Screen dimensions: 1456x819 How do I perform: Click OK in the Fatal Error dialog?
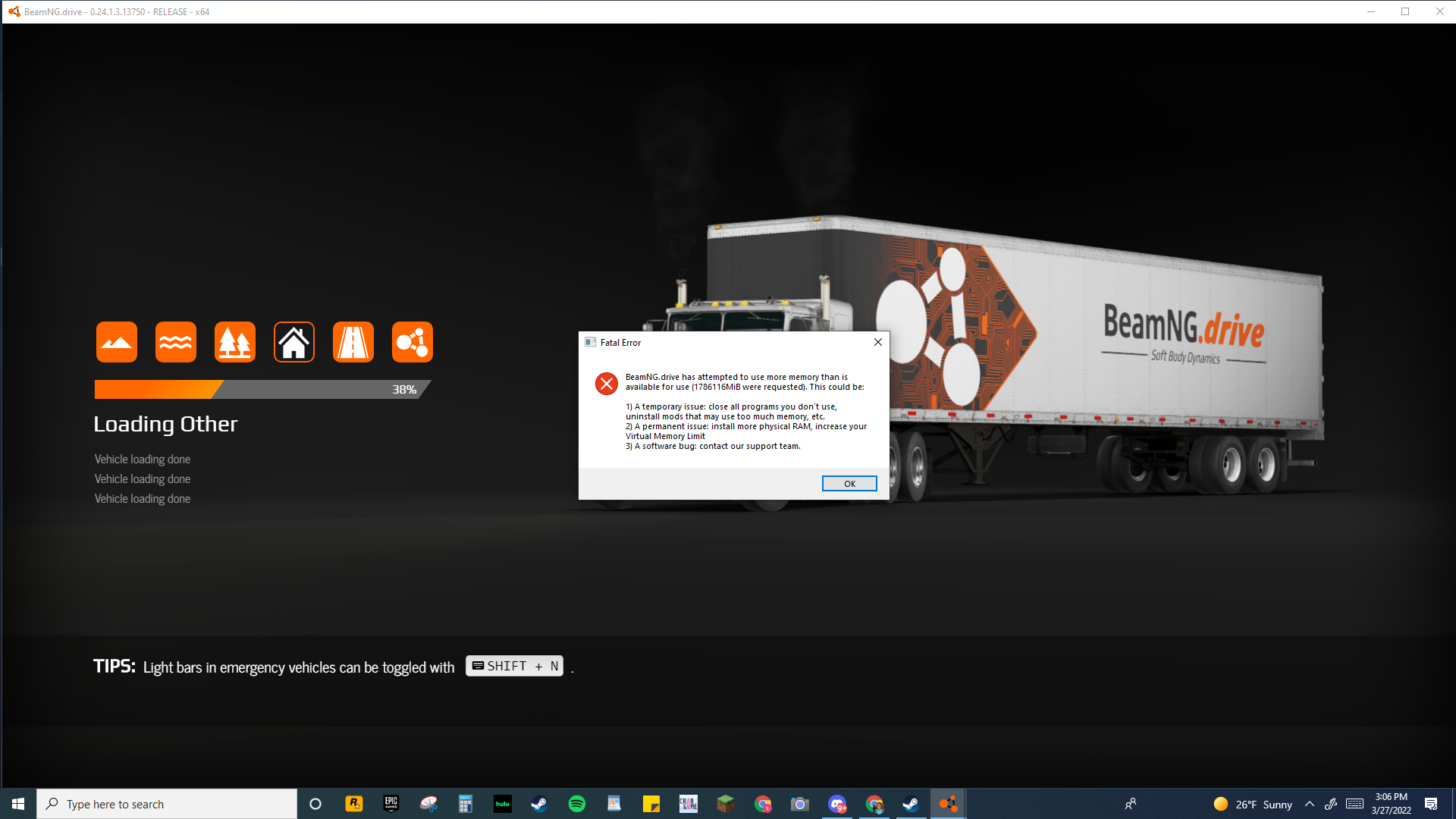[x=849, y=484]
